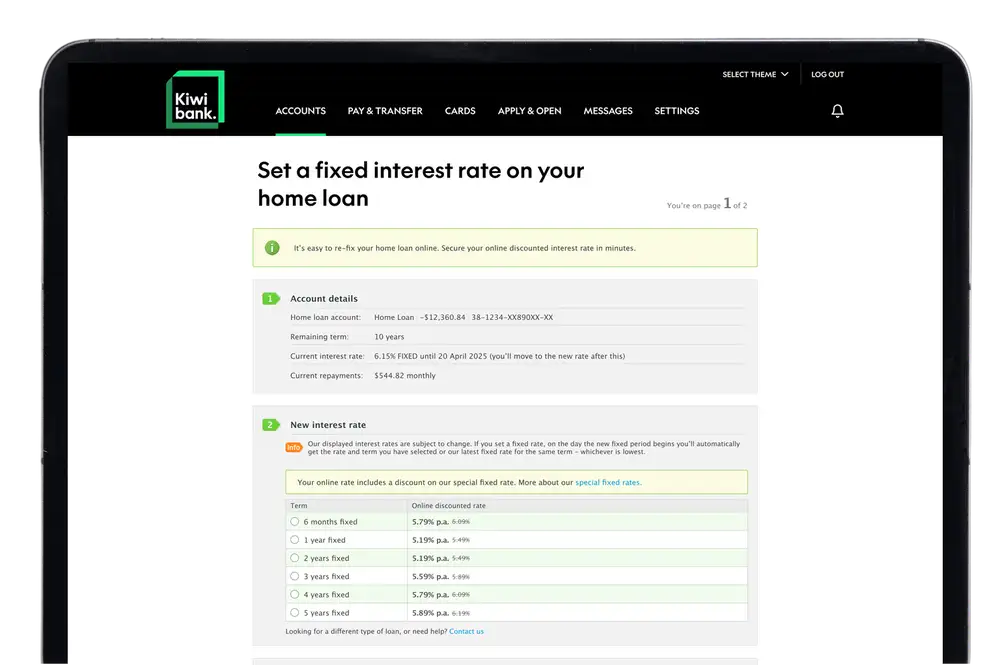The image size is (1000, 665).
Task: Click the special fixed rates link
Action: (x=610, y=482)
